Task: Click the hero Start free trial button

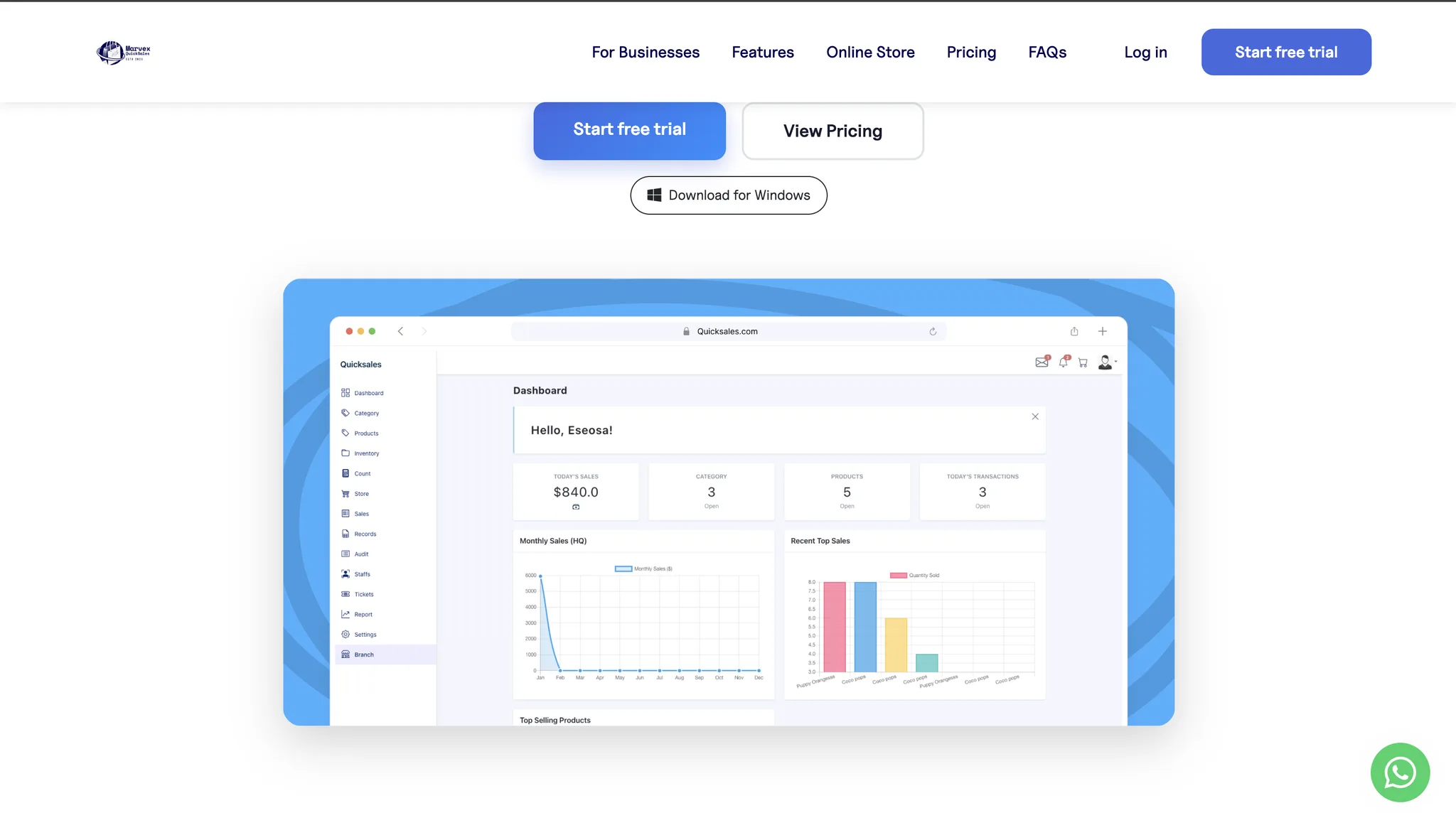Action: [x=629, y=131]
